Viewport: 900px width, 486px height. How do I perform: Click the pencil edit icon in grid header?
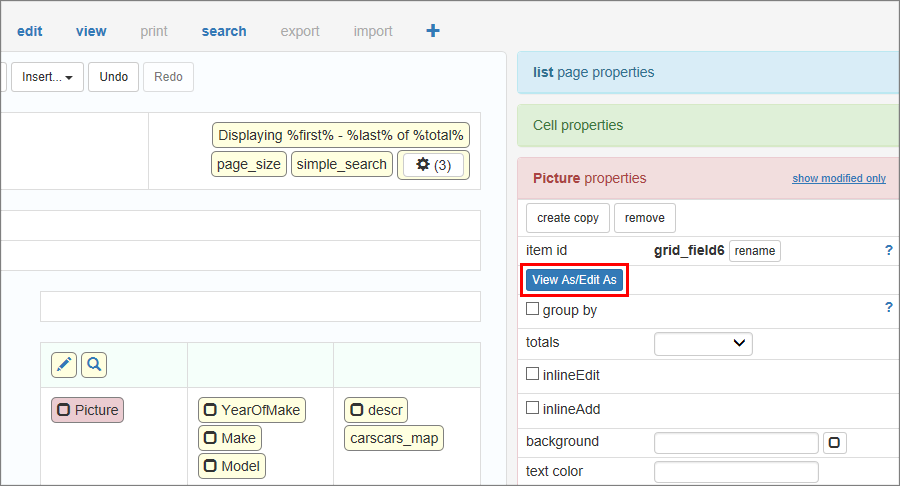tap(64, 365)
